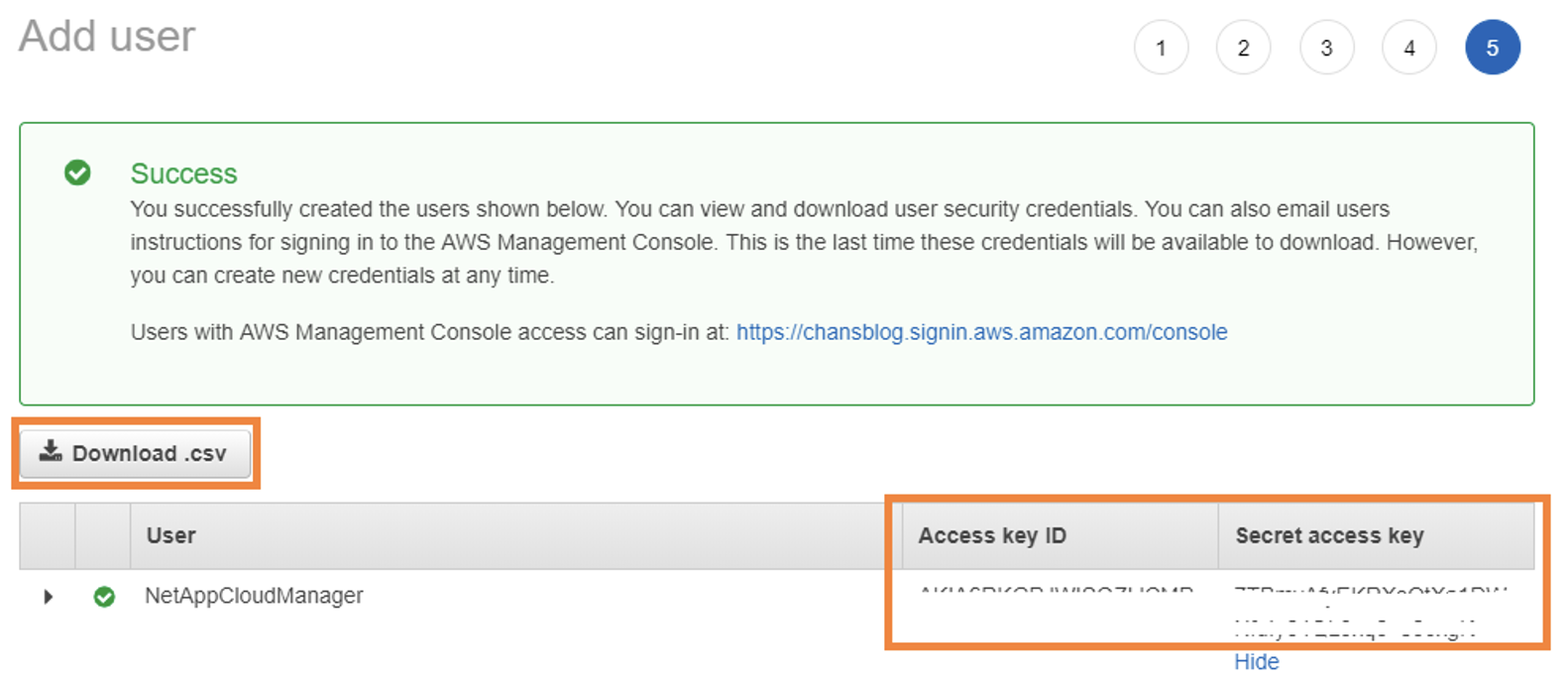
Task: Click the secret access key value text
Action: tap(1370, 612)
